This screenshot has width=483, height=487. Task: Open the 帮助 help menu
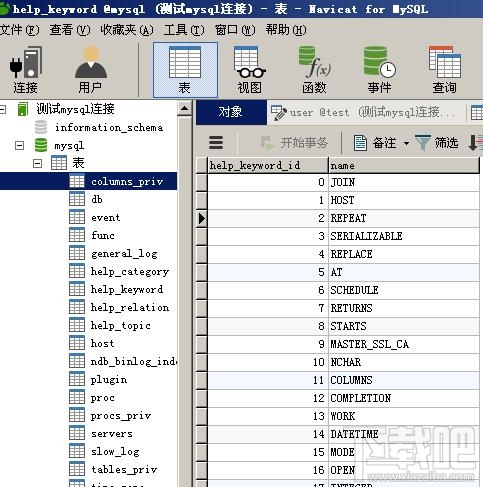(286, 30)
